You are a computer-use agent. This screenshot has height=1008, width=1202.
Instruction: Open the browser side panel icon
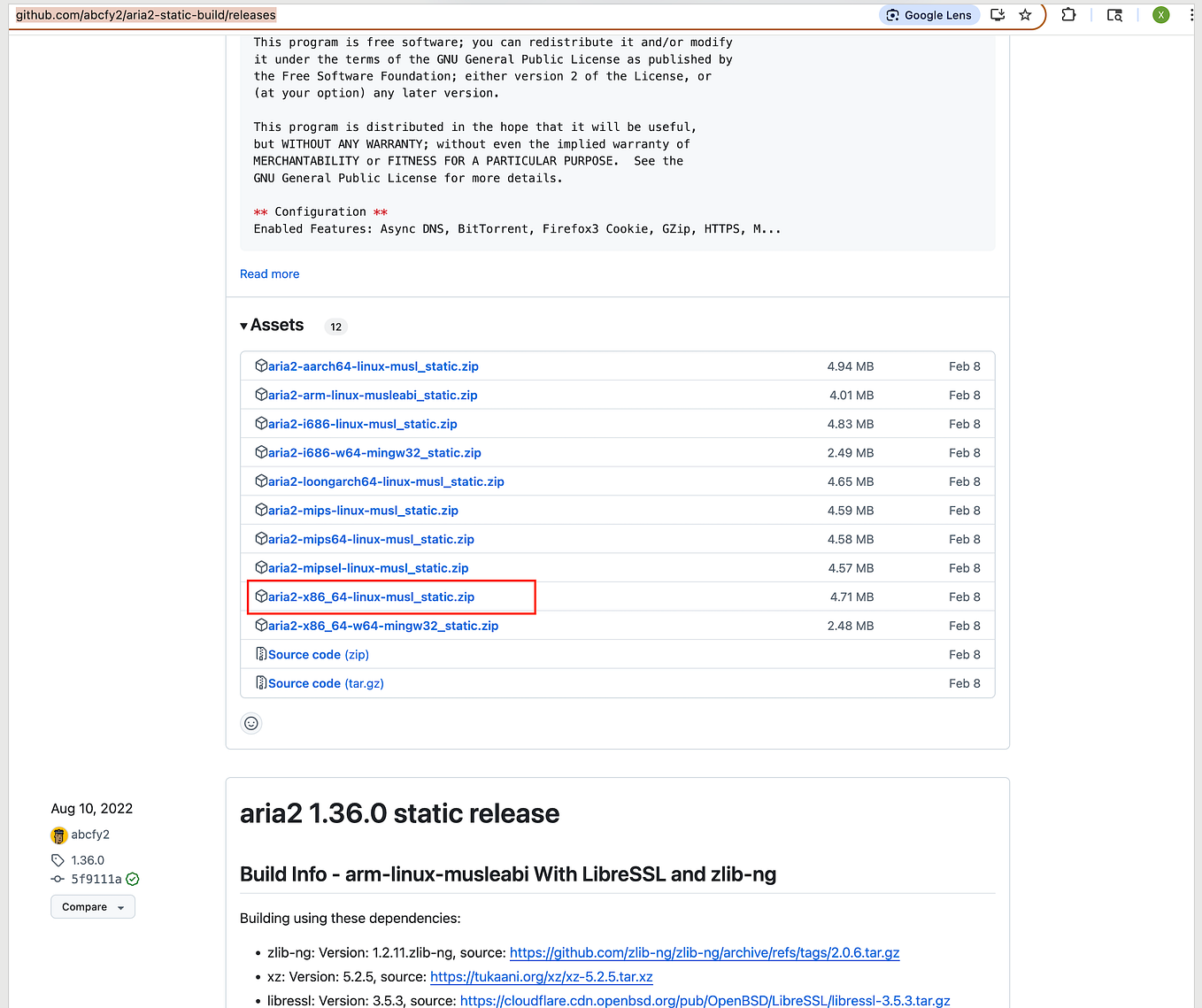(1113, 15)
